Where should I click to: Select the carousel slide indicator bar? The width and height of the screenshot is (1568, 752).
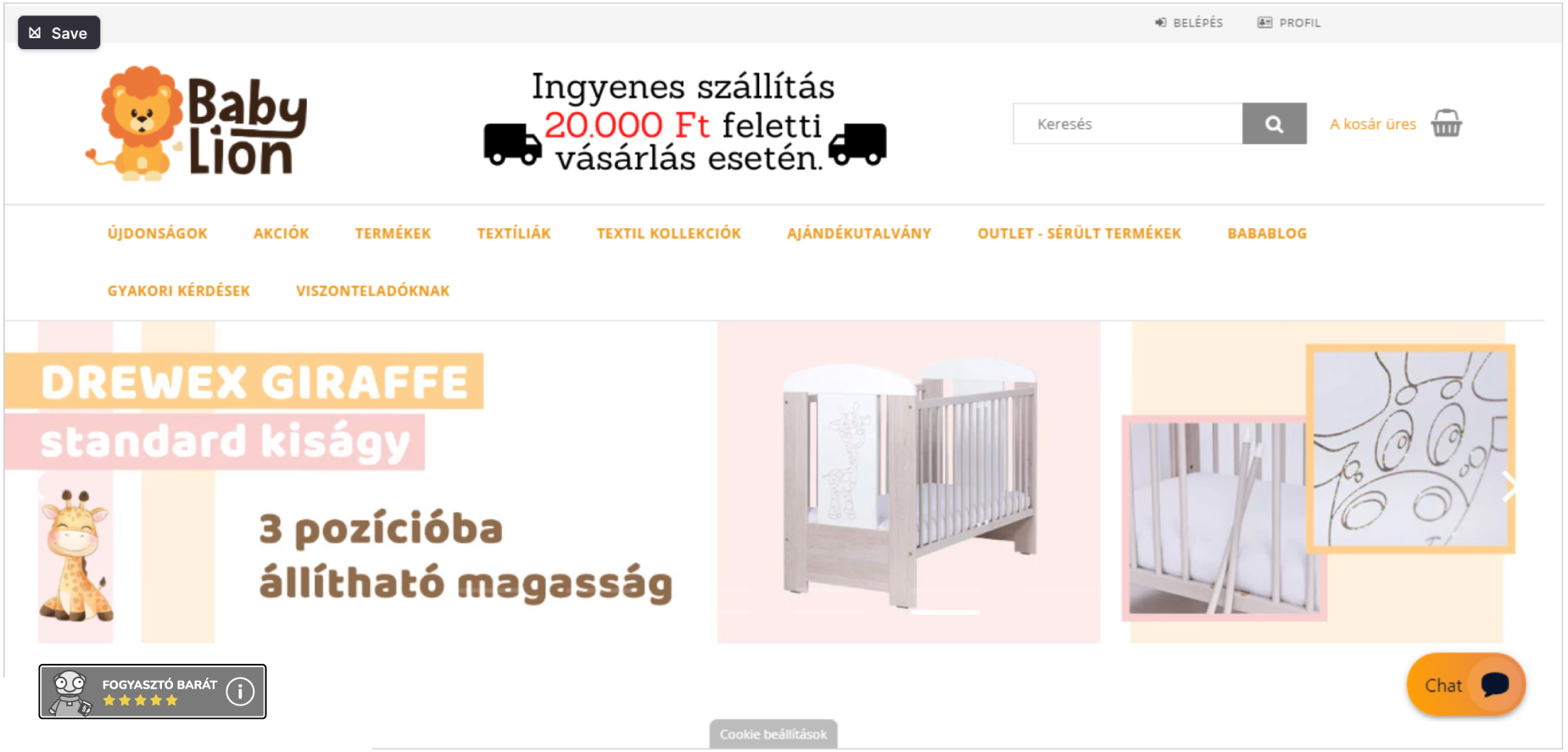(945, 612)
